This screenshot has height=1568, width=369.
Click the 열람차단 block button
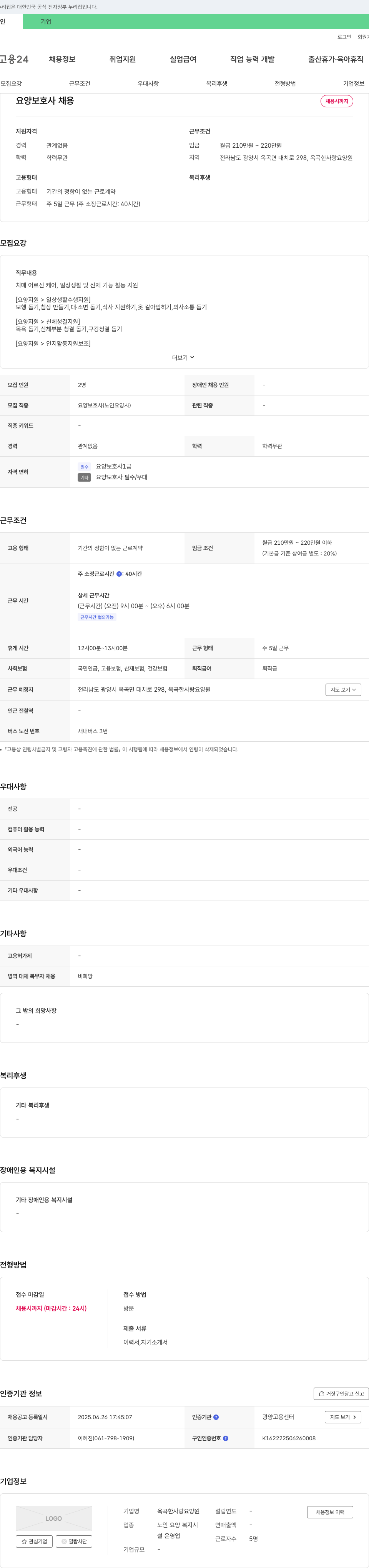click(74, 1541)
